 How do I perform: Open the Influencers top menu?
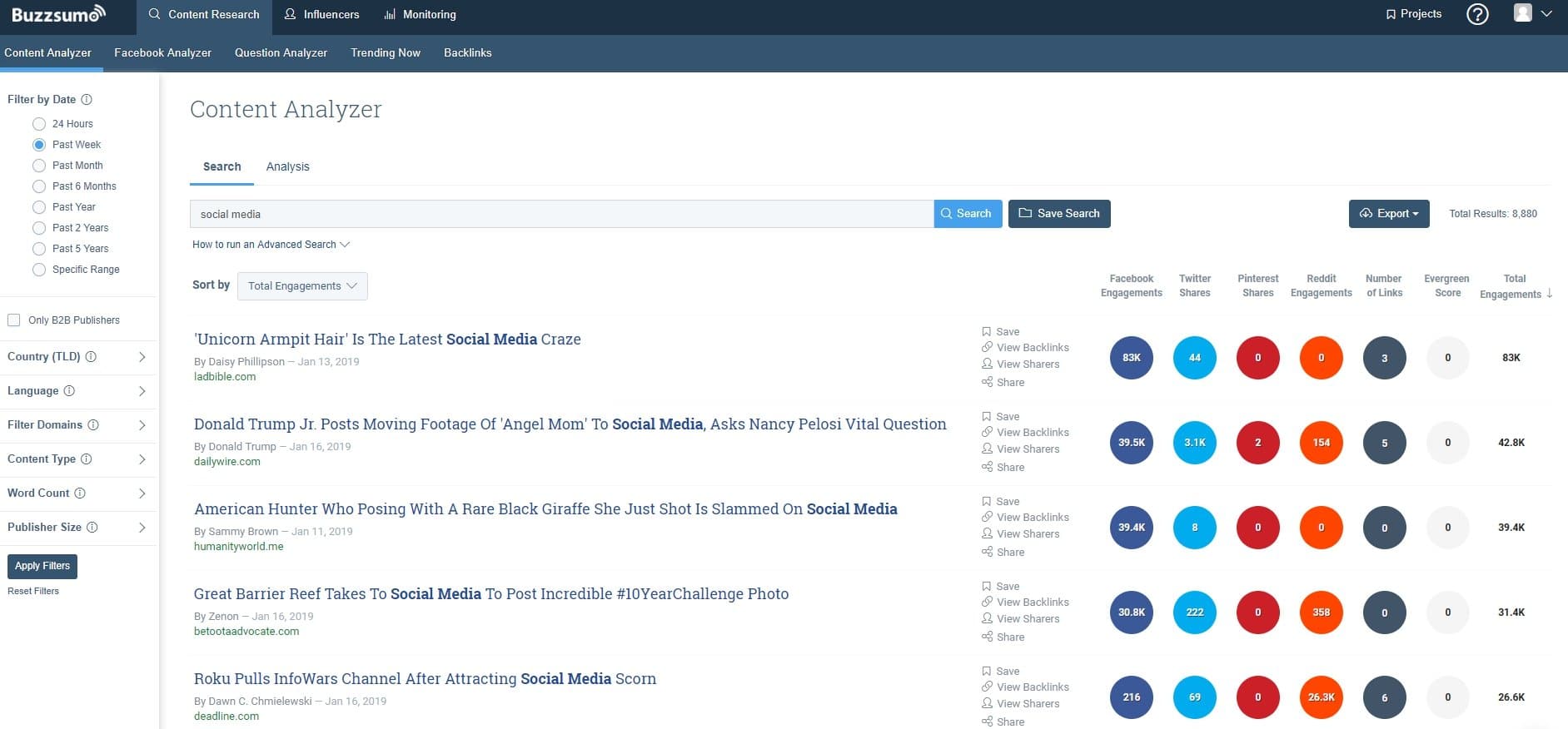tap(321, 15)
